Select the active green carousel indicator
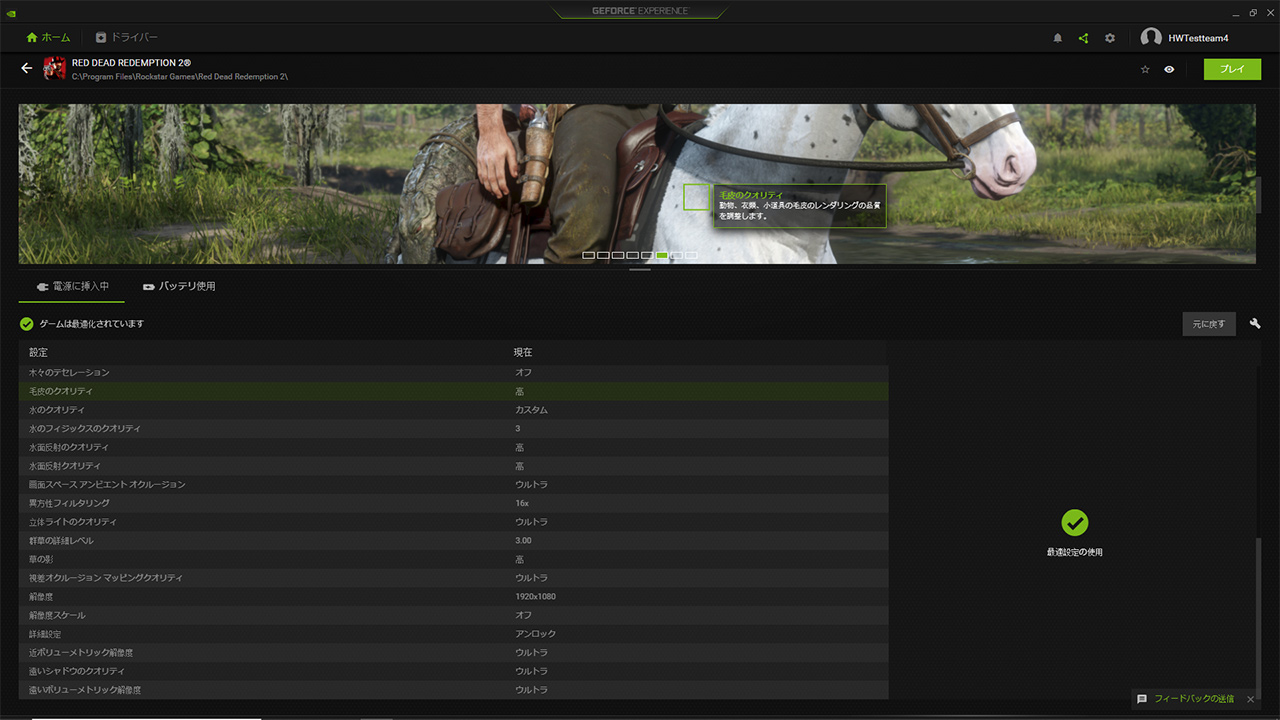Image resolution: width=1280 pixels, height=720 pixels. [662, 255]
